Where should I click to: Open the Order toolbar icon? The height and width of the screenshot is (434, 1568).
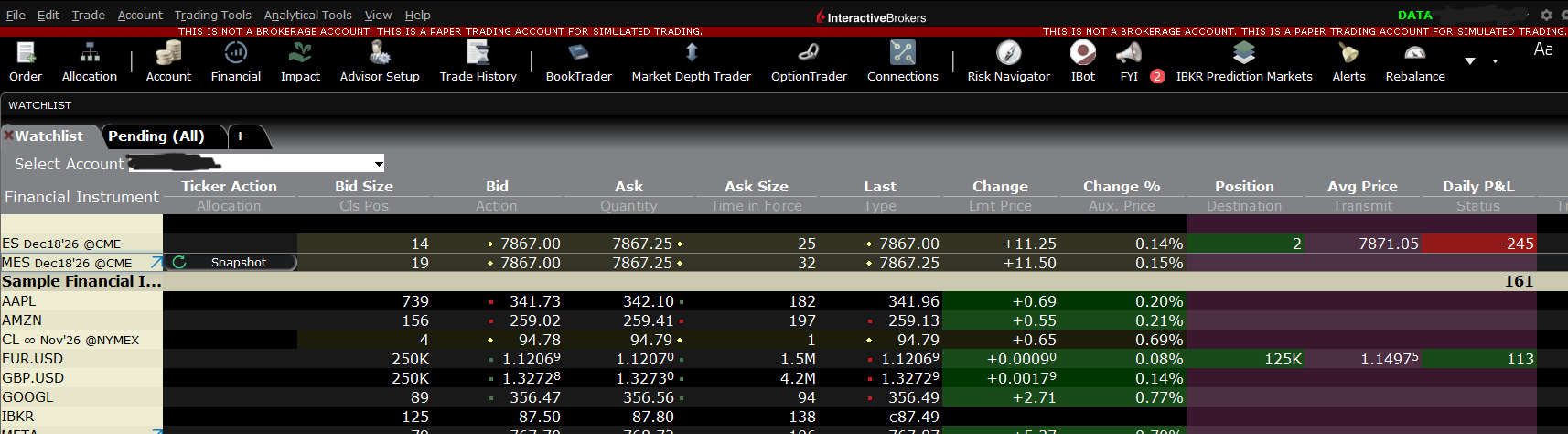coord(26,61)
